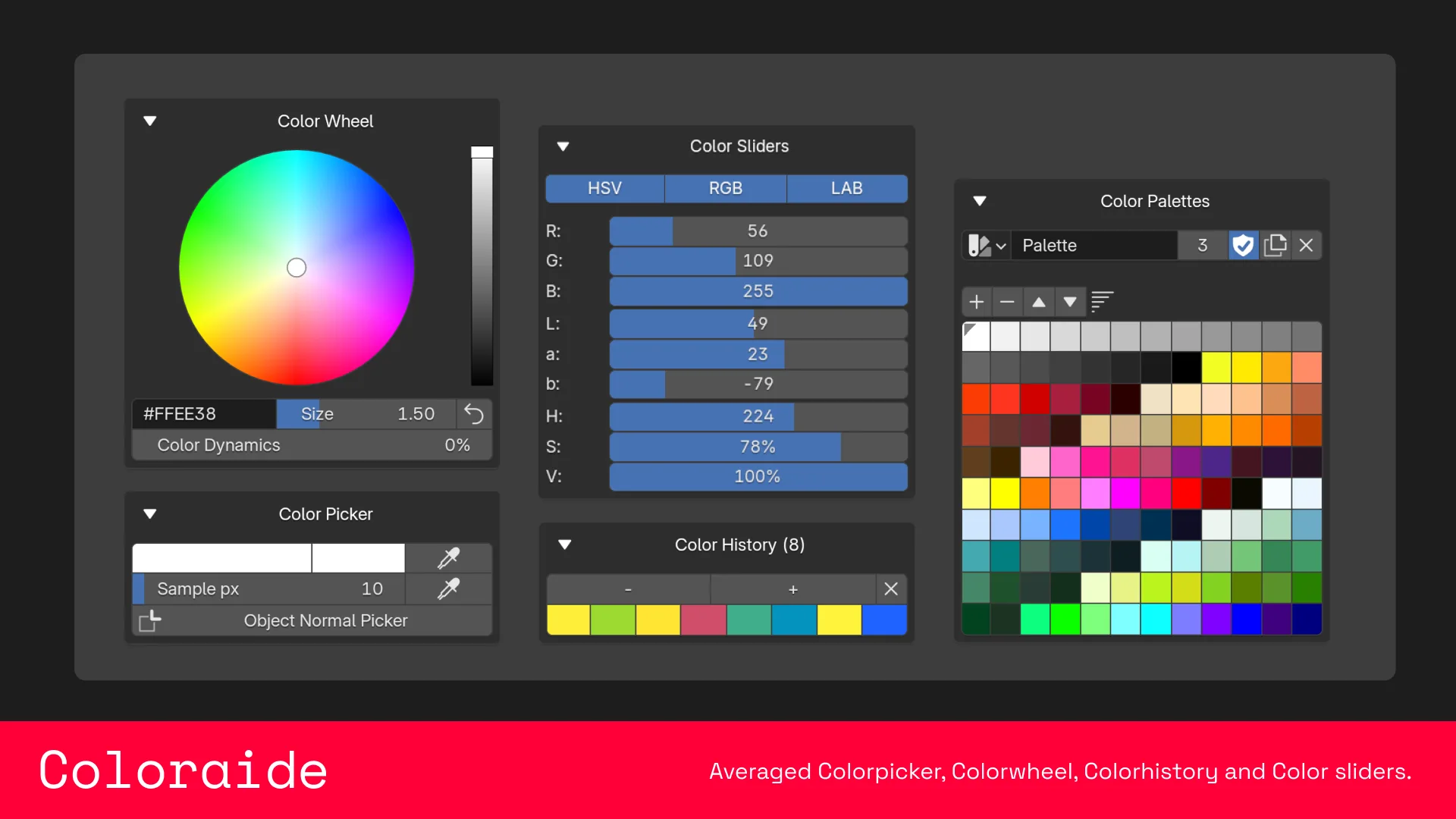
Task: Collapse the Color History panel
Action: tap(565, 544)
